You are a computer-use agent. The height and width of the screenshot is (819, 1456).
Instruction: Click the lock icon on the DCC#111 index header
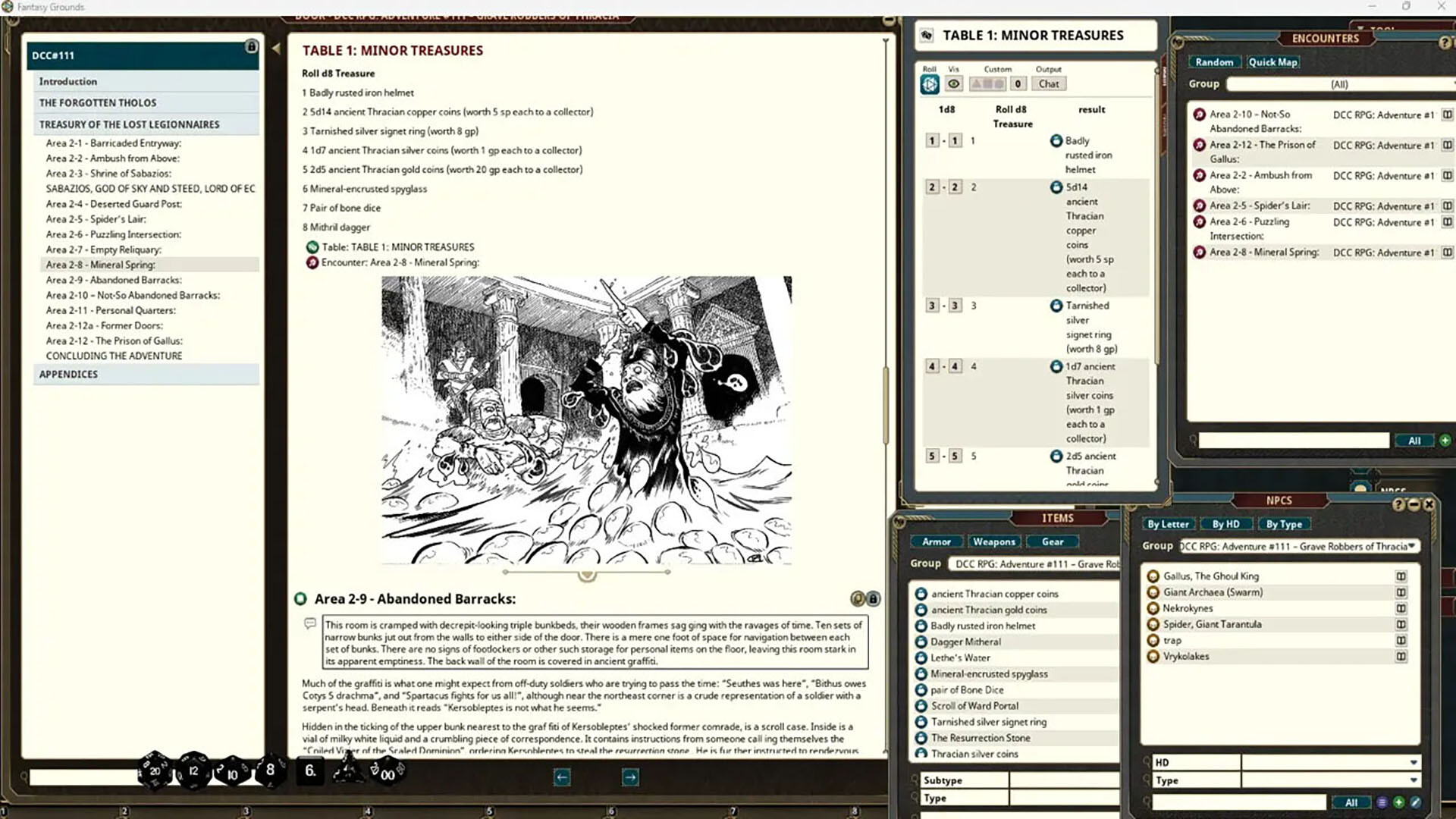[251, 47]
